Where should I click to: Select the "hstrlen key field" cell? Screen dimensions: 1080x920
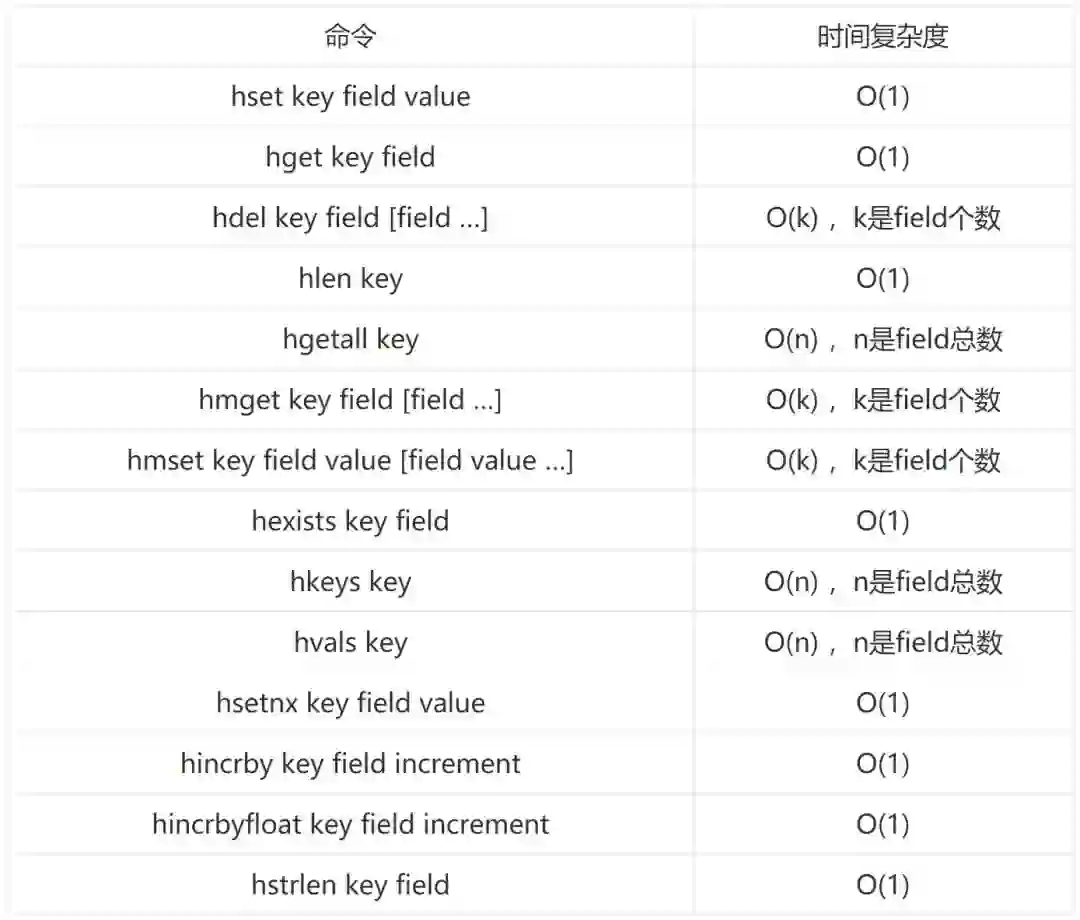[x=350, y=885]
